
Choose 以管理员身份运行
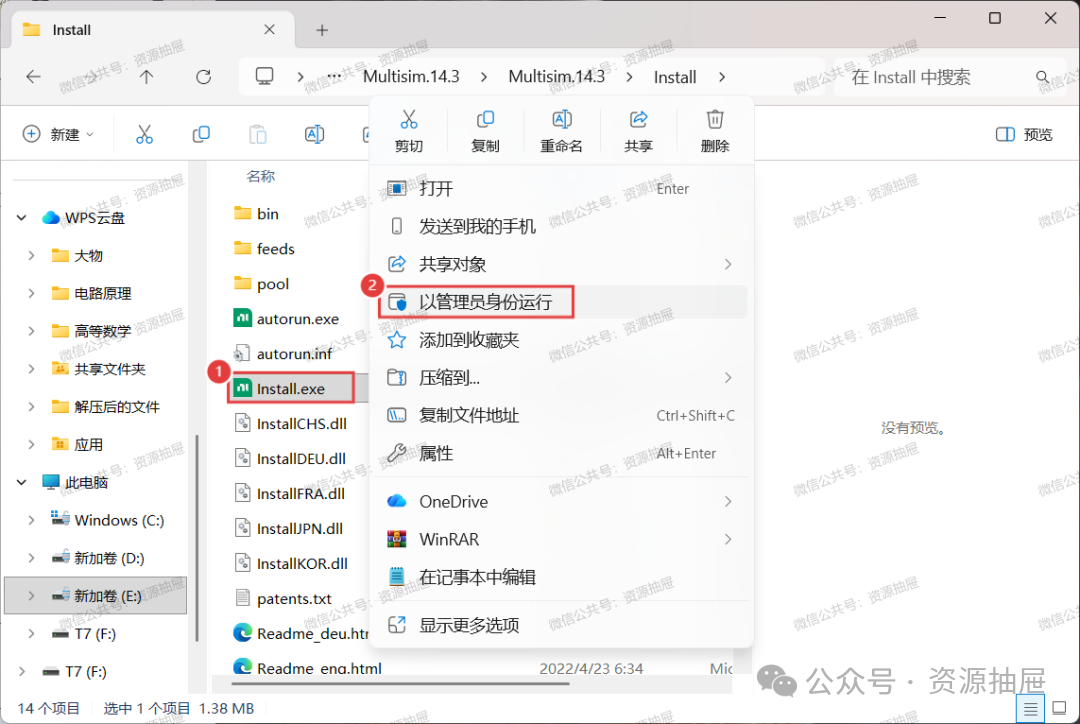point(562,302)
